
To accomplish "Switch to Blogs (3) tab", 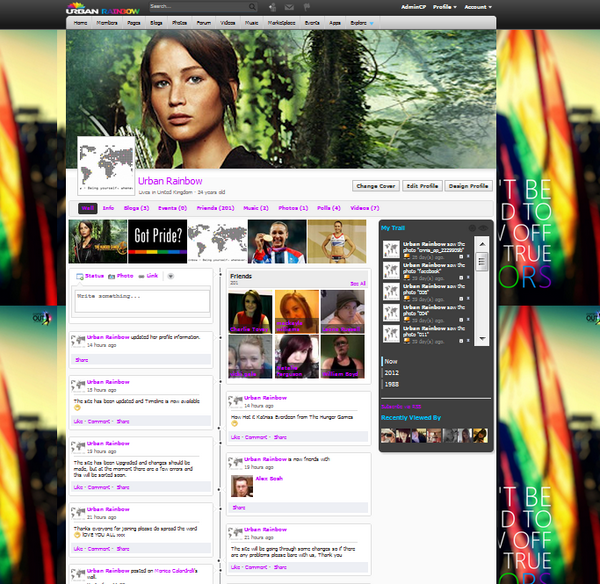I will click(x=136, y=208).
